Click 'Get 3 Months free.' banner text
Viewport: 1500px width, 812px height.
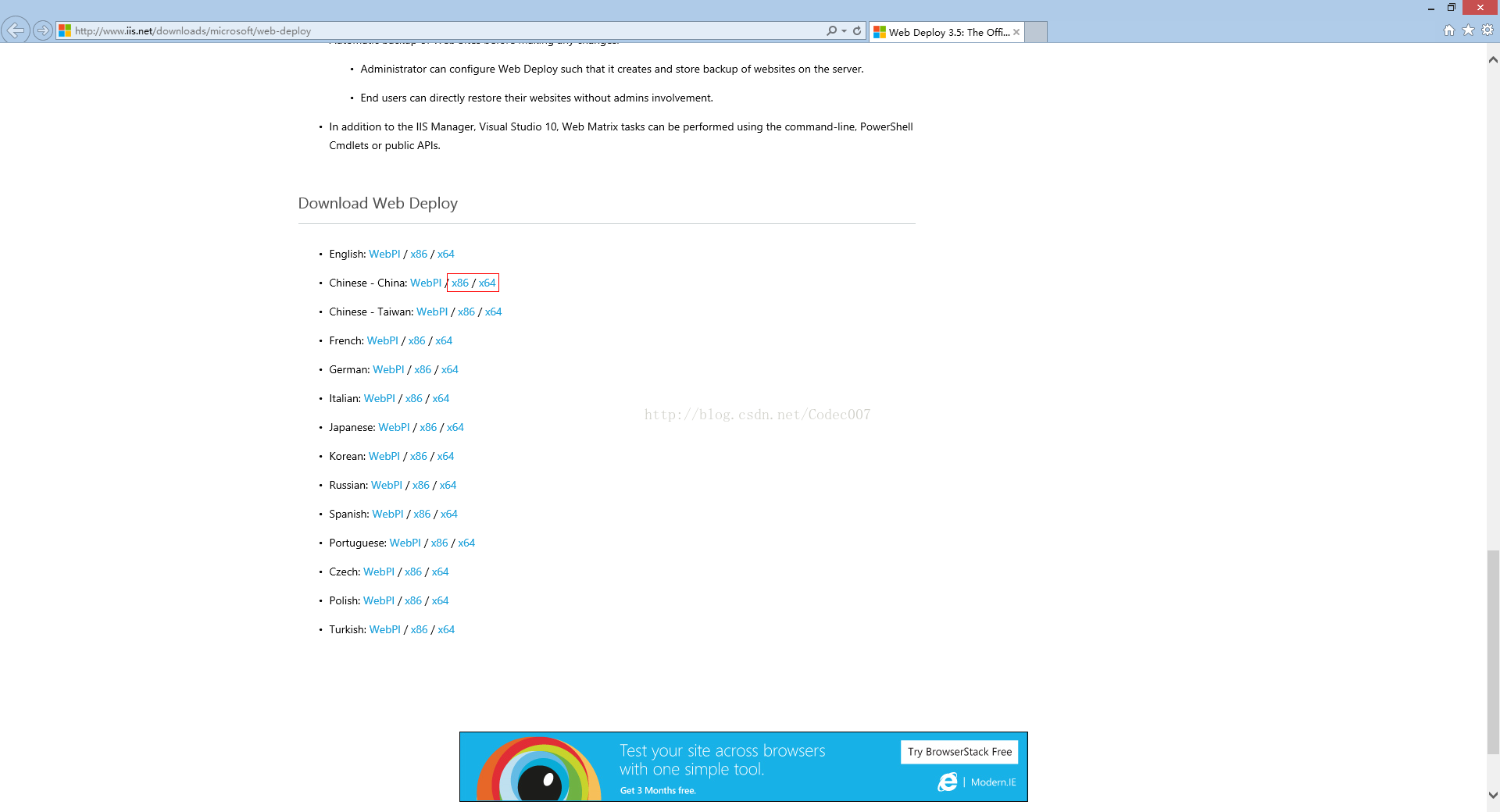[658, 790]
